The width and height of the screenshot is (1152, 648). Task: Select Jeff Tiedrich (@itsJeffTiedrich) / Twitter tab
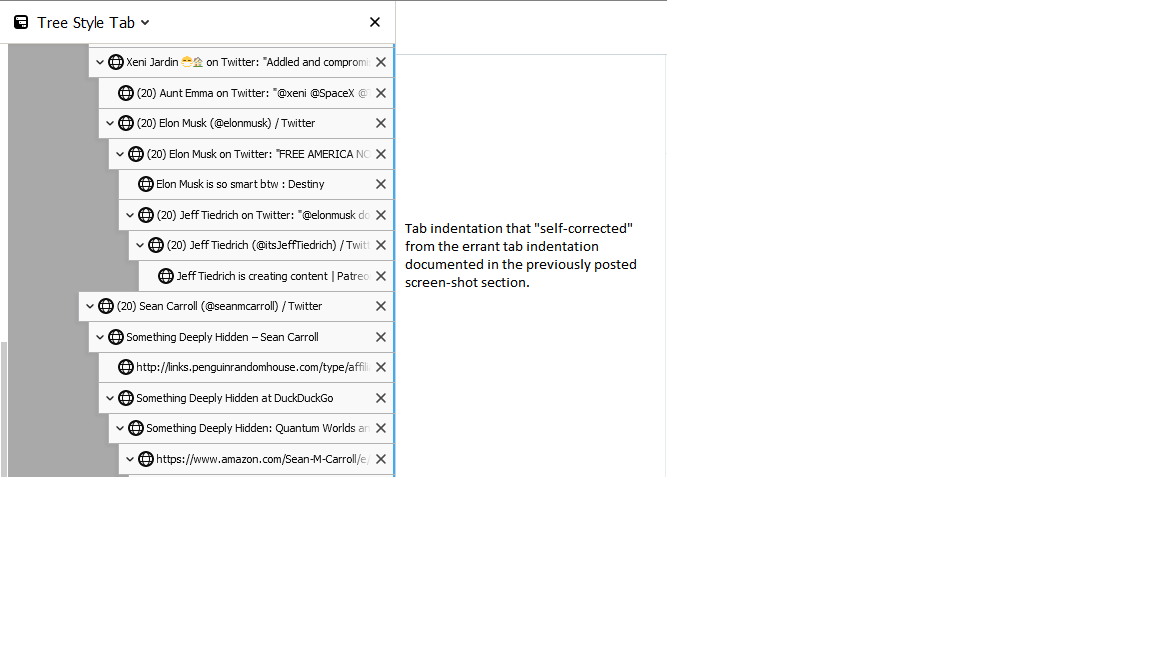click(261, 245)
